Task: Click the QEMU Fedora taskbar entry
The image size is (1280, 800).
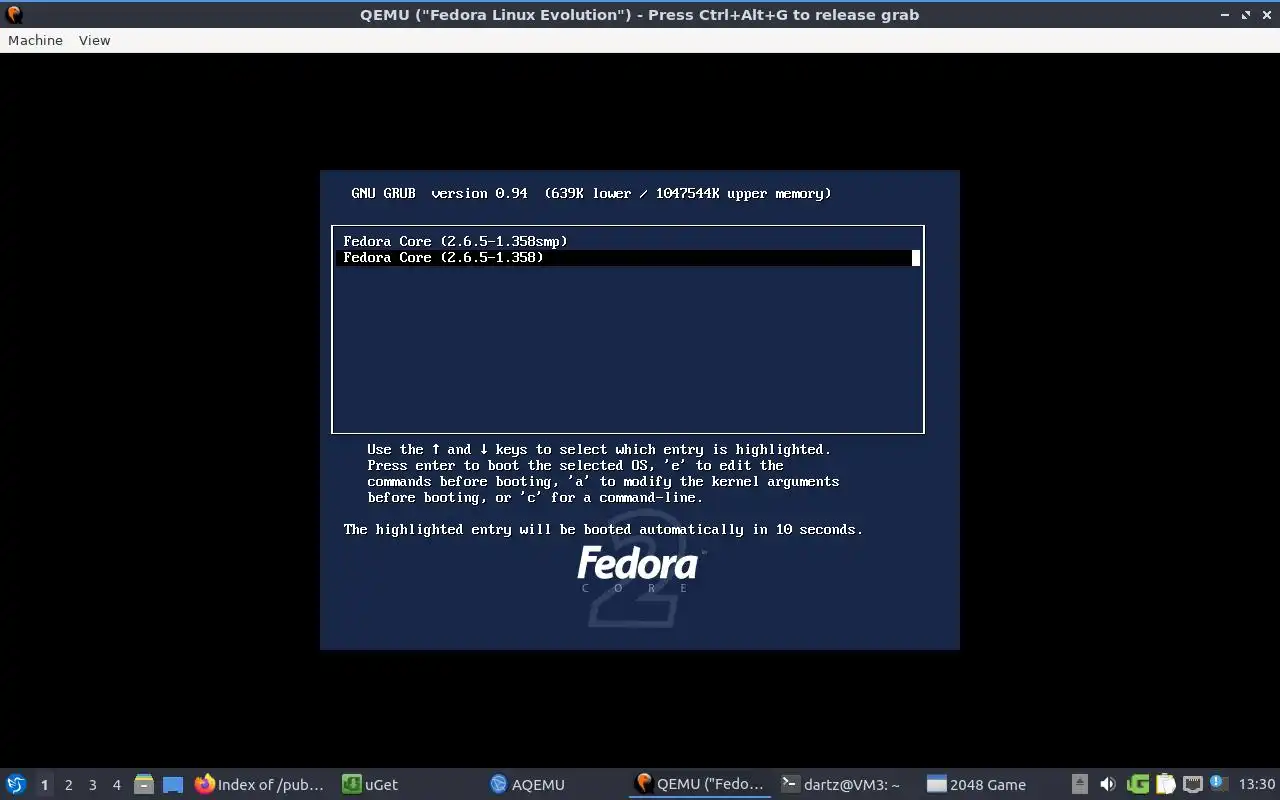Action: [700, 785]
